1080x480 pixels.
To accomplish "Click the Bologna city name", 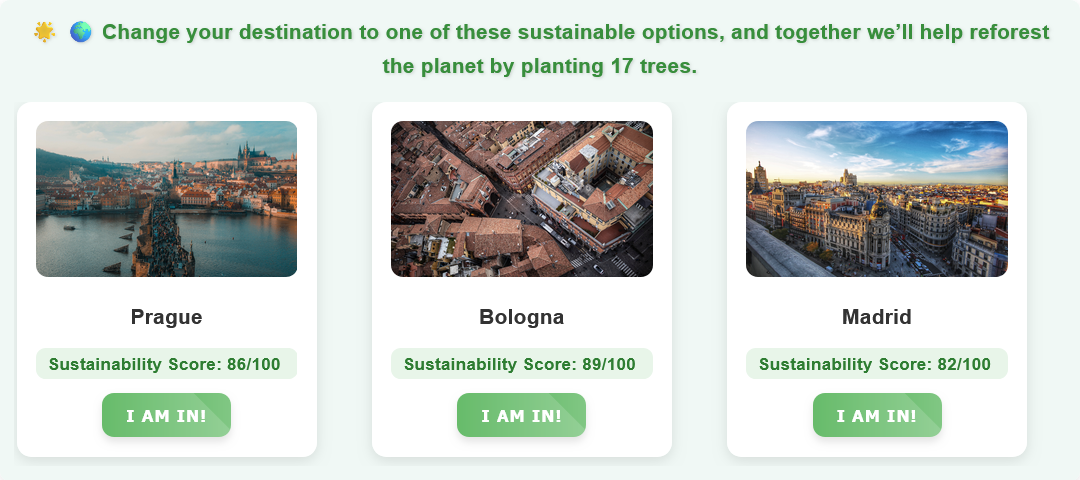I will click(521, 317).
